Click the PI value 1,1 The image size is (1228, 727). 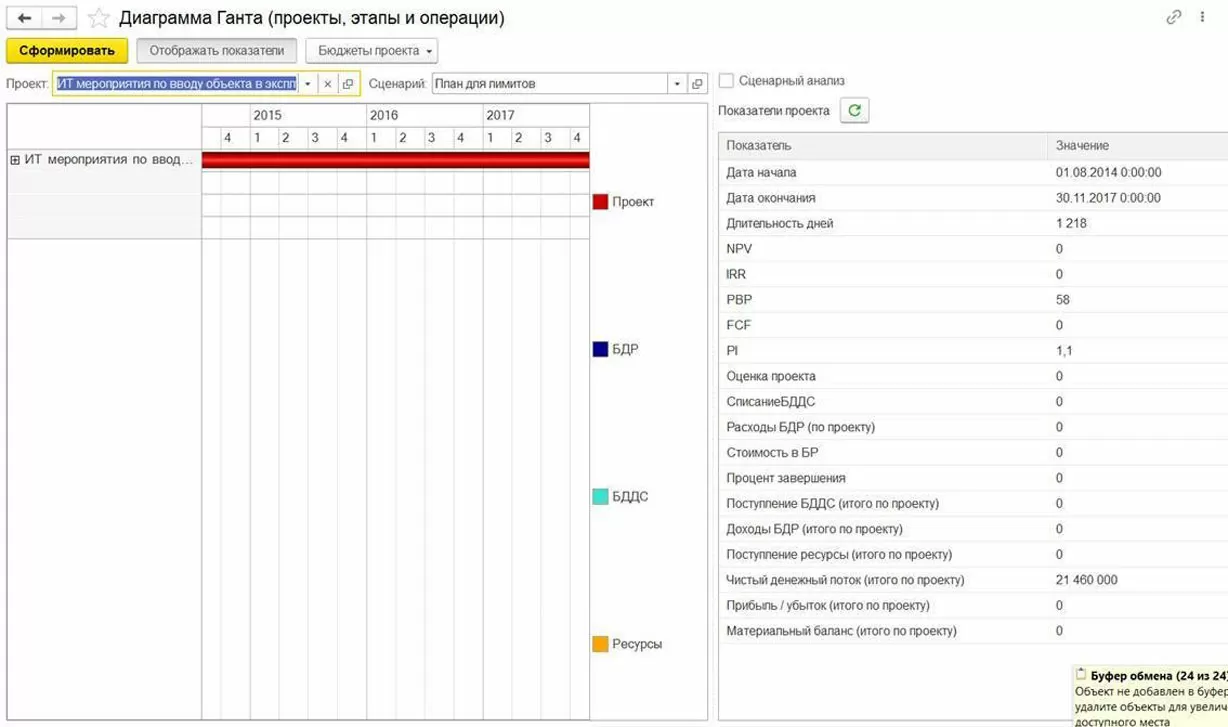click(1065, 351)
